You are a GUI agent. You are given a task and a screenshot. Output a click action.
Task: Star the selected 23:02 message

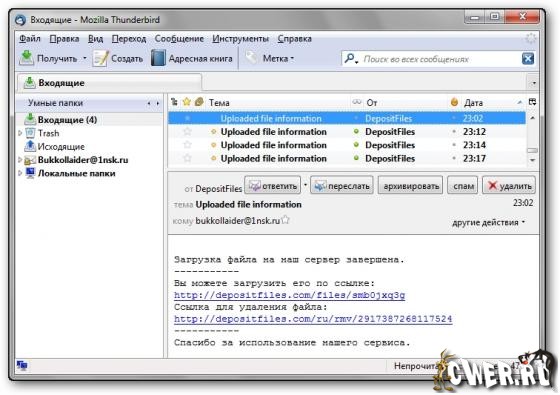(188, 118)
